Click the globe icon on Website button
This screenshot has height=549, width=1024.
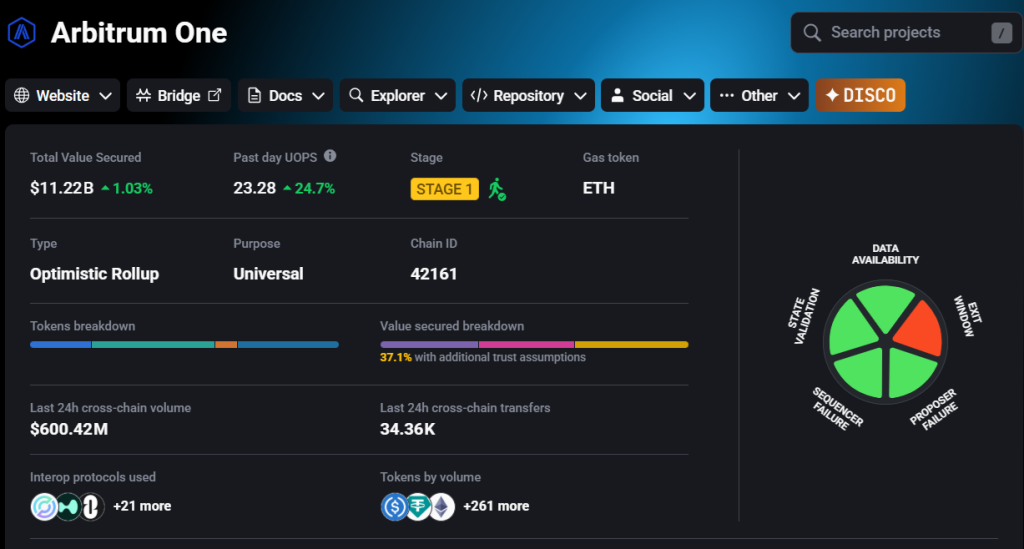[x=22, y=95]
